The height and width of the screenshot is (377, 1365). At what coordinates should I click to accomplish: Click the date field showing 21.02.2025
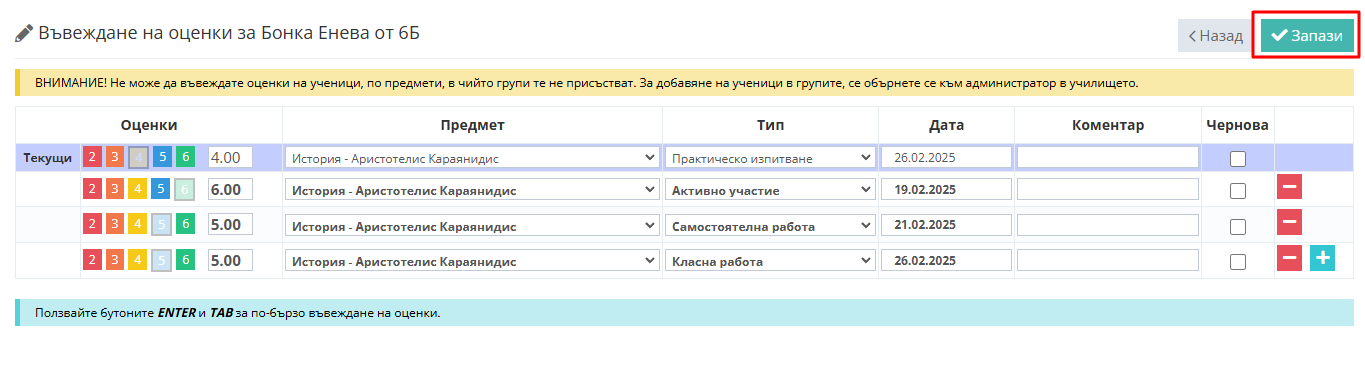[947, 225]
